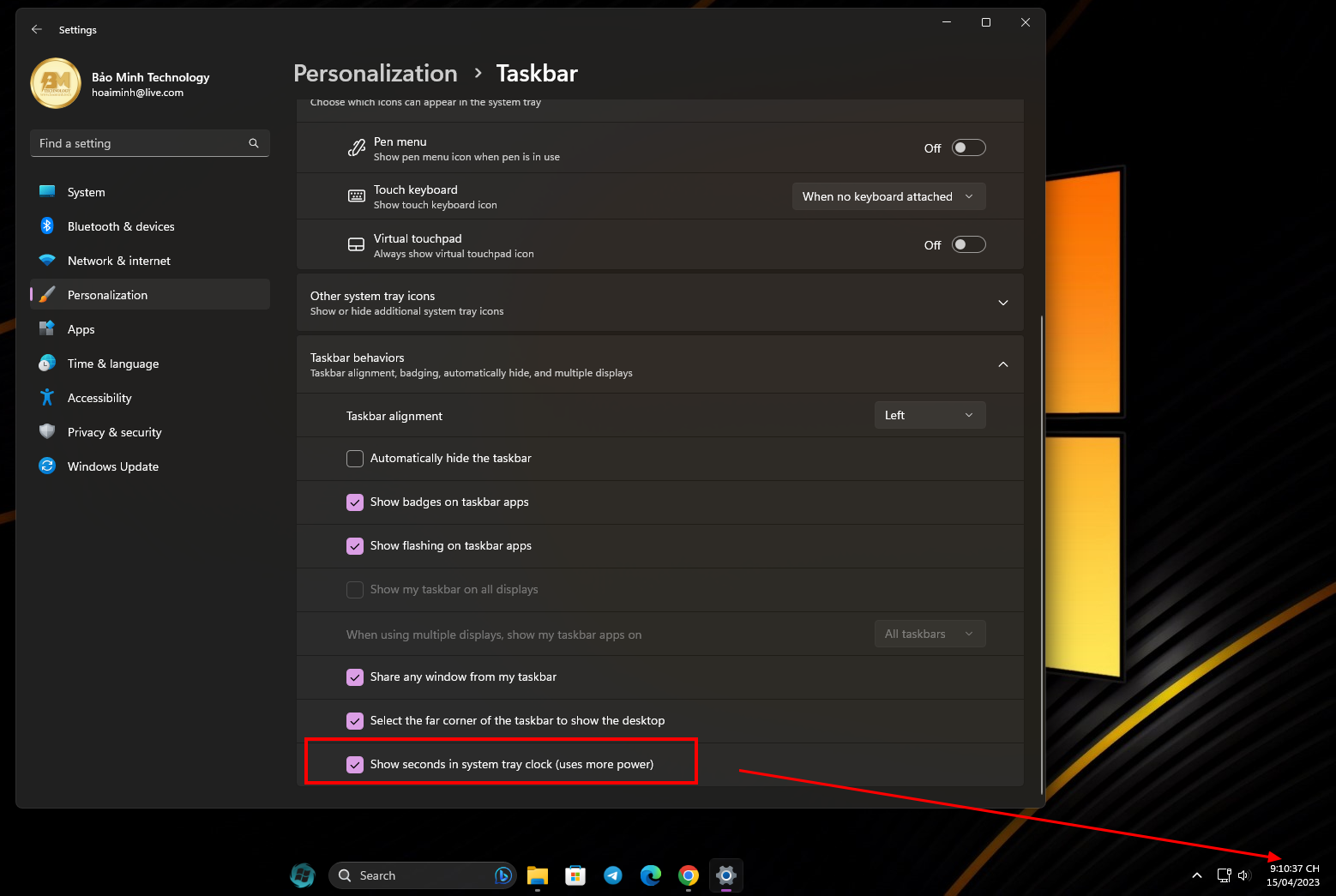This screenshot has width=1336, height=896.
Task: Uncheck Show flashing on taskbar apps
Action: click(355, 546)
